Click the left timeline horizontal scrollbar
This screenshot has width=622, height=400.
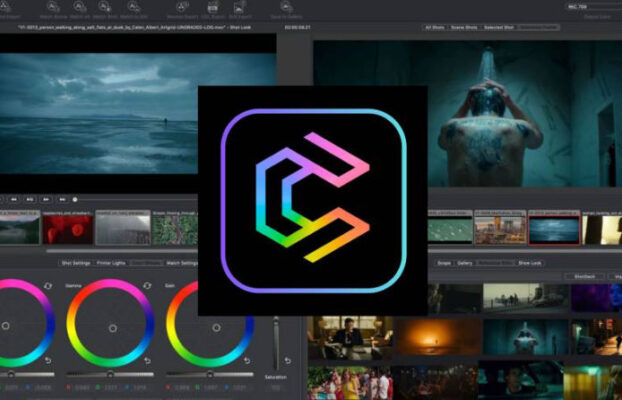coord(122,251)
